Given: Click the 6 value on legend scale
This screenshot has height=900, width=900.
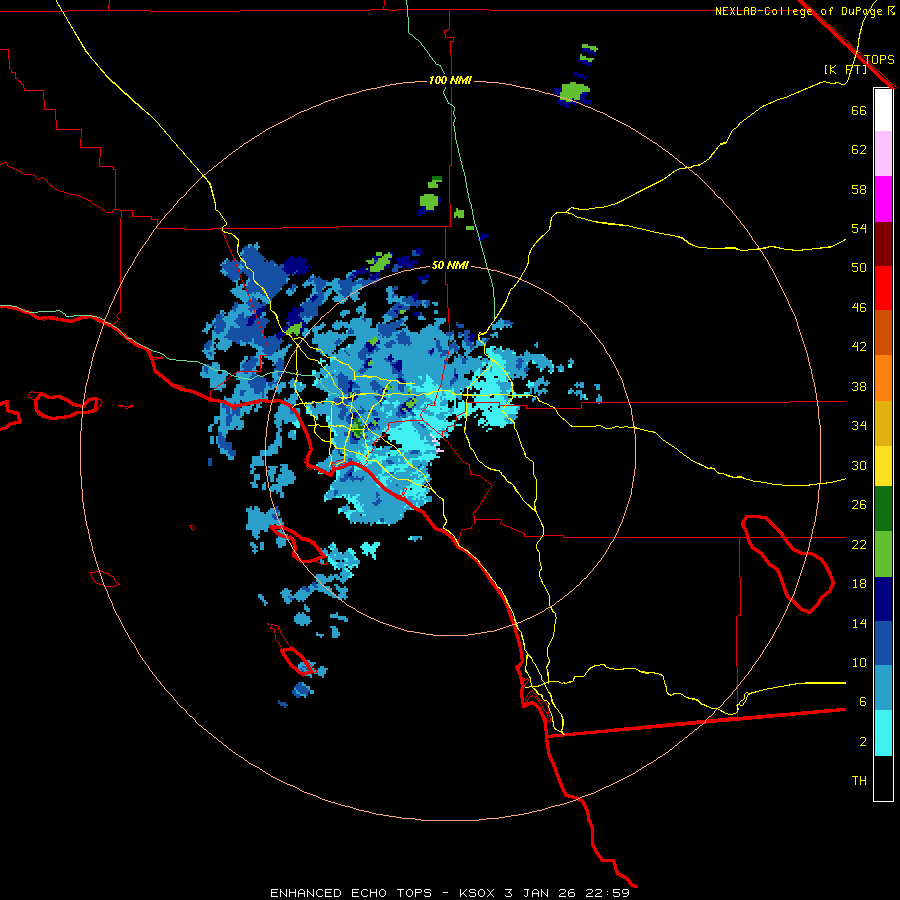Looking at the screenshot, I should [x=862, y=702].
